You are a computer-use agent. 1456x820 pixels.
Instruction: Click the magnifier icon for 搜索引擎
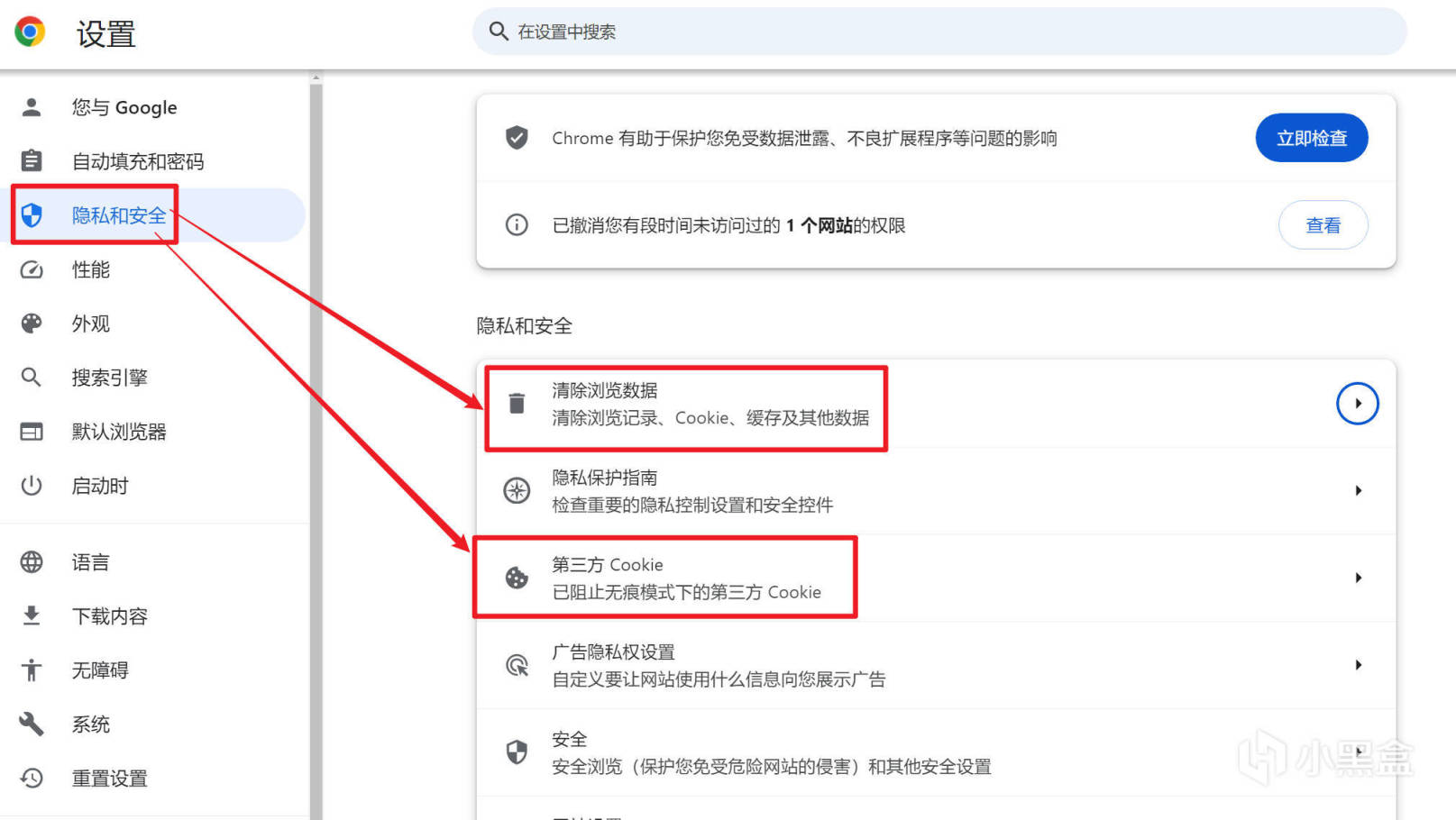32,378
